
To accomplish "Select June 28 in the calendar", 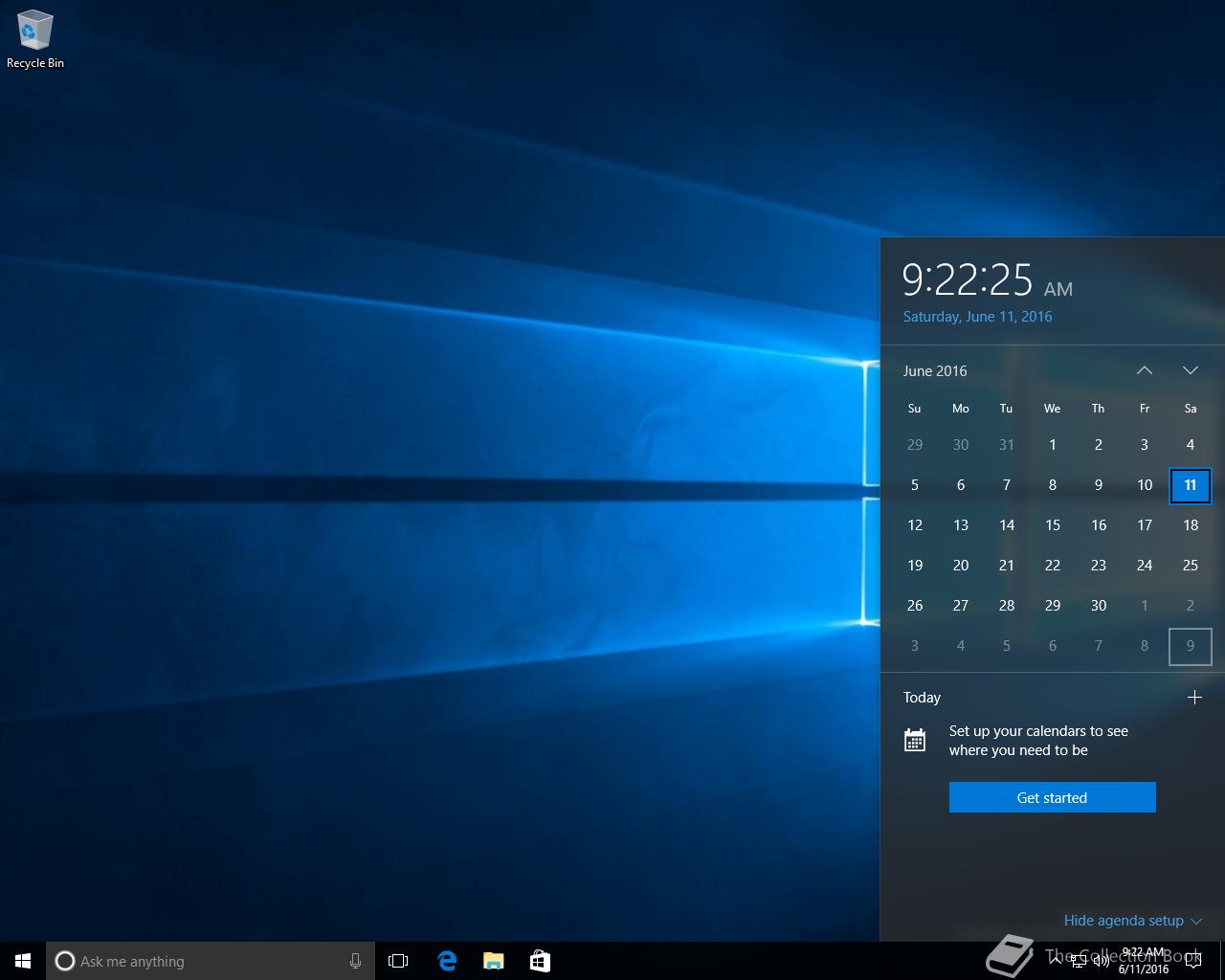I will point(1007,606).
